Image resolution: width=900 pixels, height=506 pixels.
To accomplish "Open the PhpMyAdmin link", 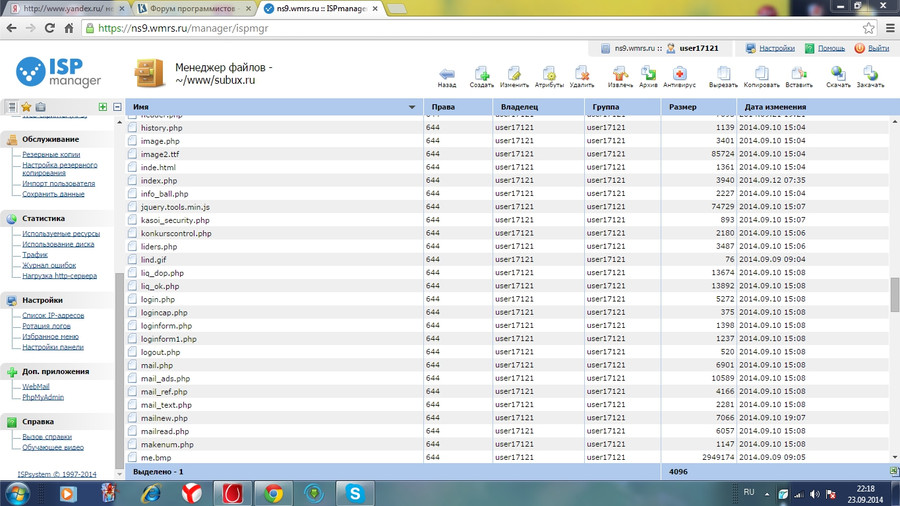I will tap(43, 398).
